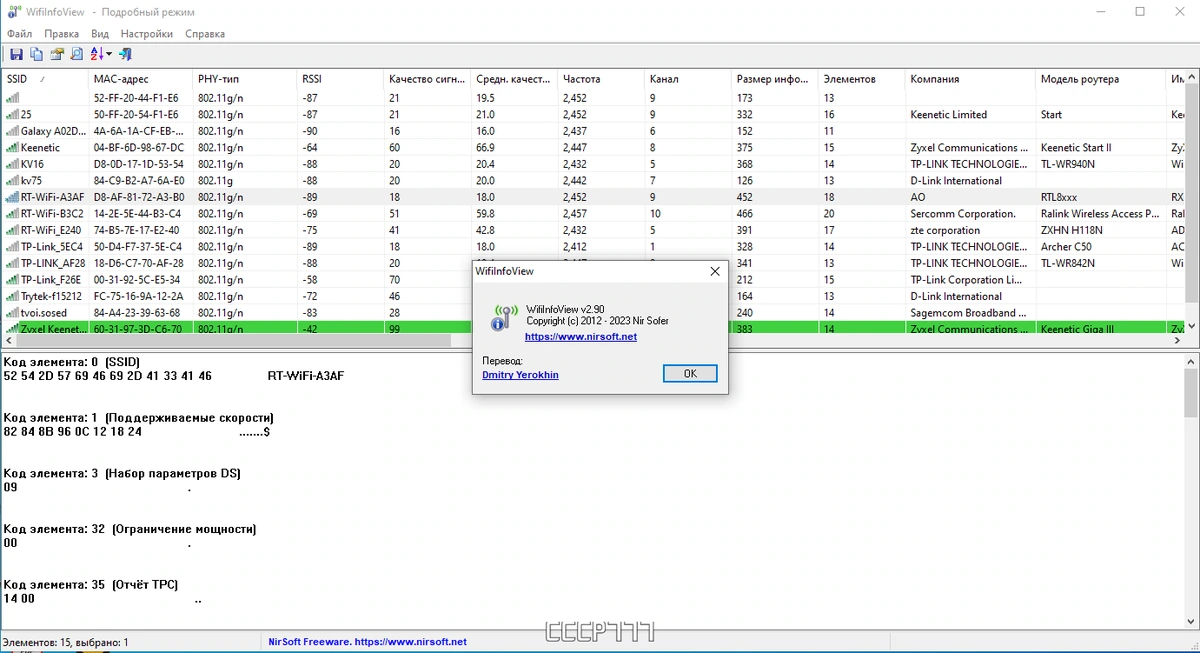Sort by the Элементов column header
The width and height of the screenshot is (1200, 653).
862,79
